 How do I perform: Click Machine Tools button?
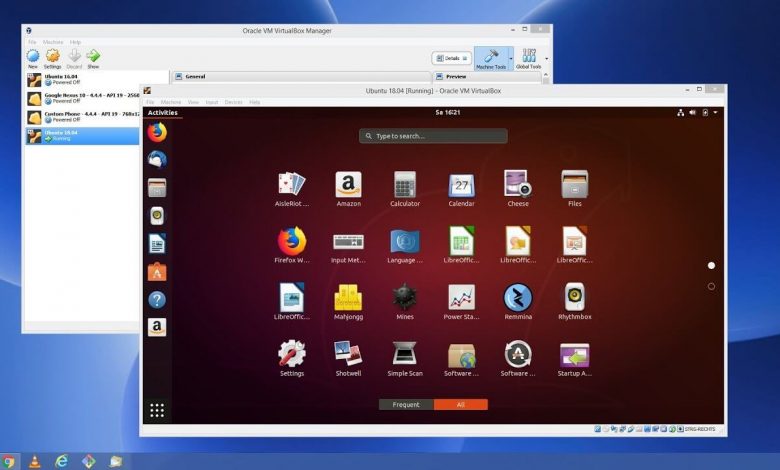[x=490, y=59]
